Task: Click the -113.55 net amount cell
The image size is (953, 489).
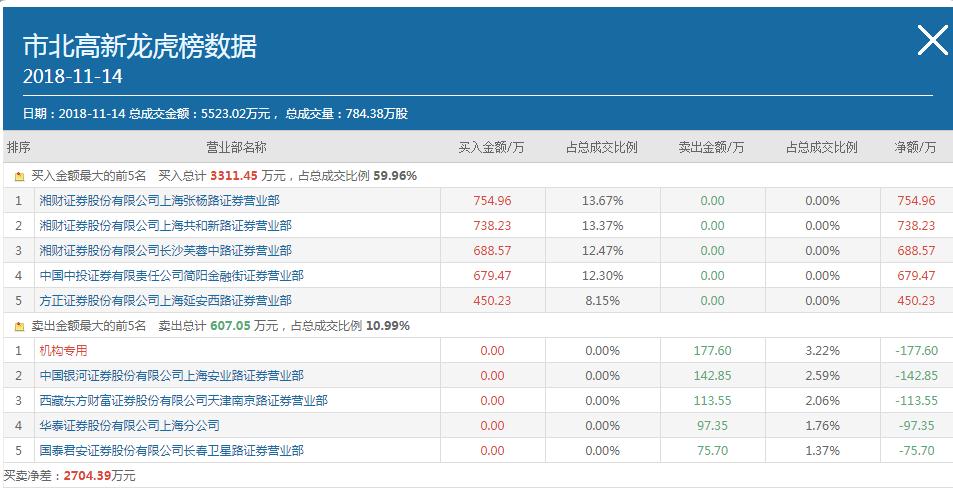Action: click(917, 400)
